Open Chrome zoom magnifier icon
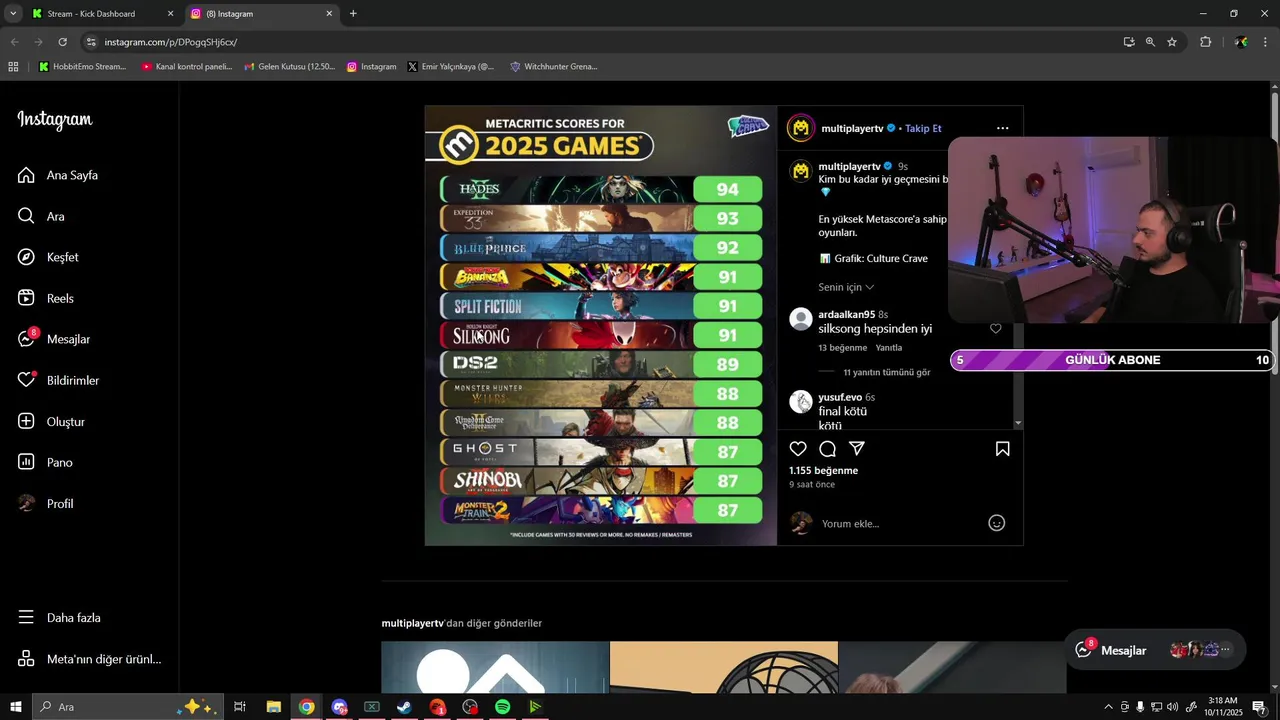Screen dimensions: 1280x720 pyautogui.click(x=1150, y=42)
